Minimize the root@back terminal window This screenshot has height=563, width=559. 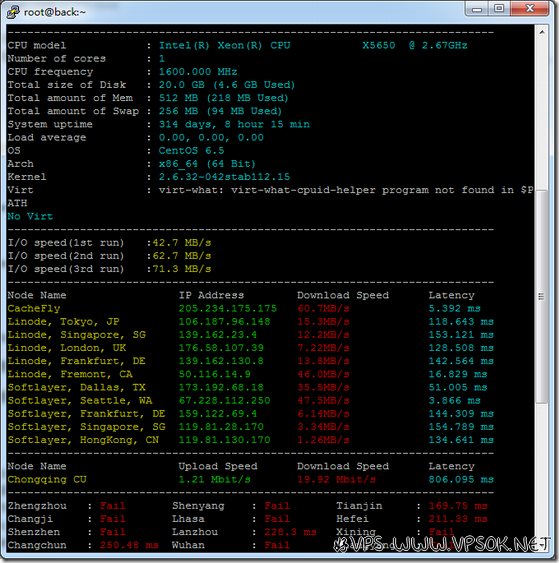(476, 8)
